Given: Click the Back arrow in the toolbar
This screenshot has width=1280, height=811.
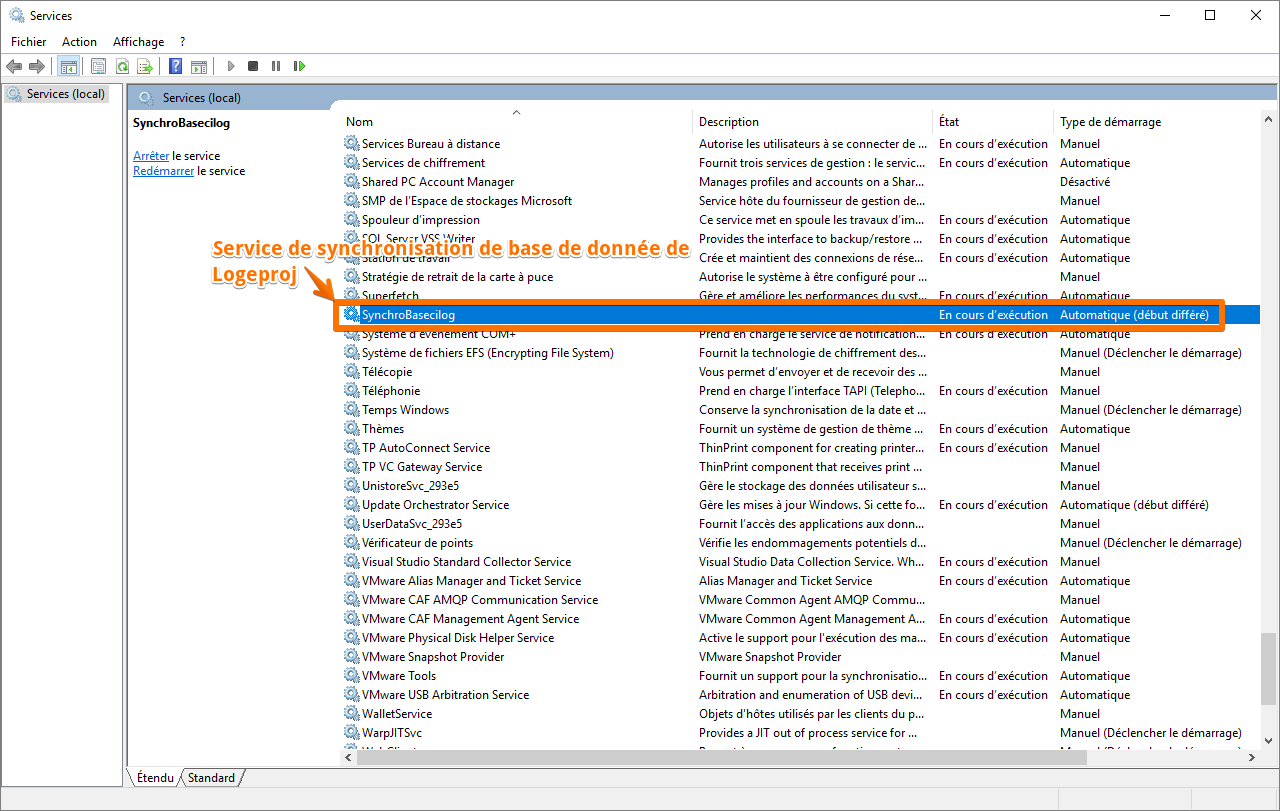Looking at the screenshot, I should pyautogui.click(x=14, y=66).
